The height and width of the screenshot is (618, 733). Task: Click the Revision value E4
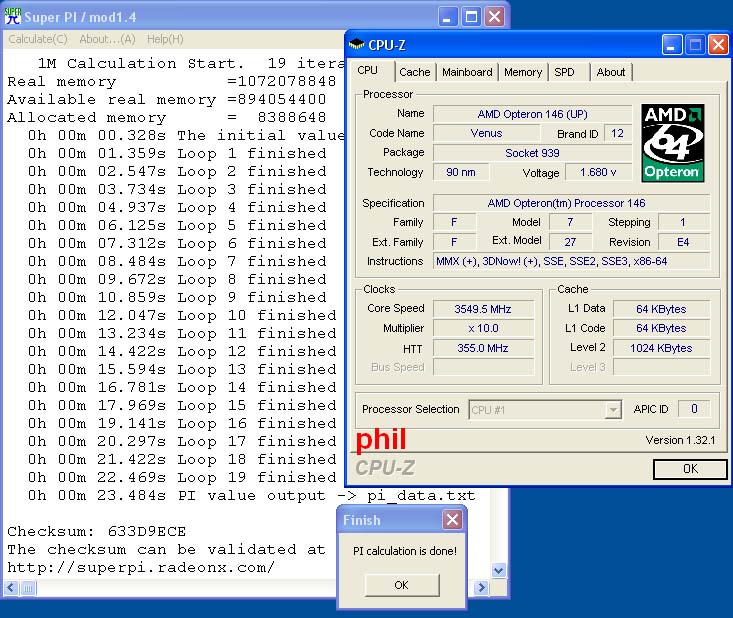683,242
